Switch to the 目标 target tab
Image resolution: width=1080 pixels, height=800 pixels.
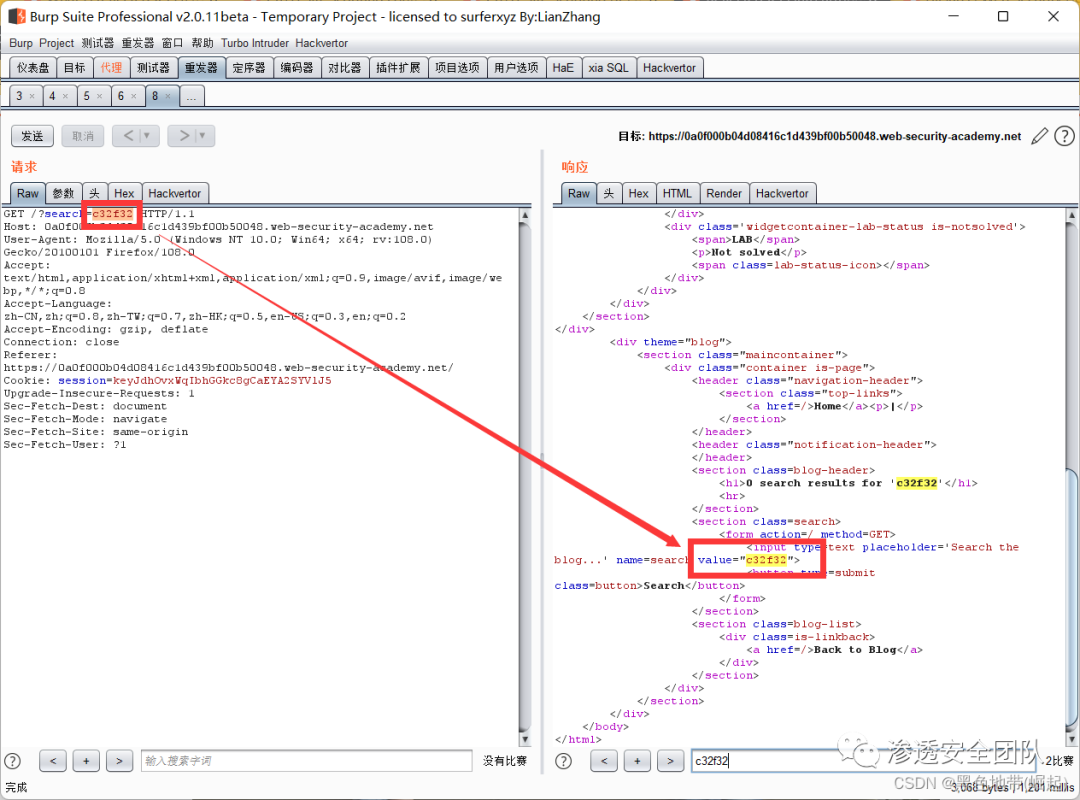(74, 68)
